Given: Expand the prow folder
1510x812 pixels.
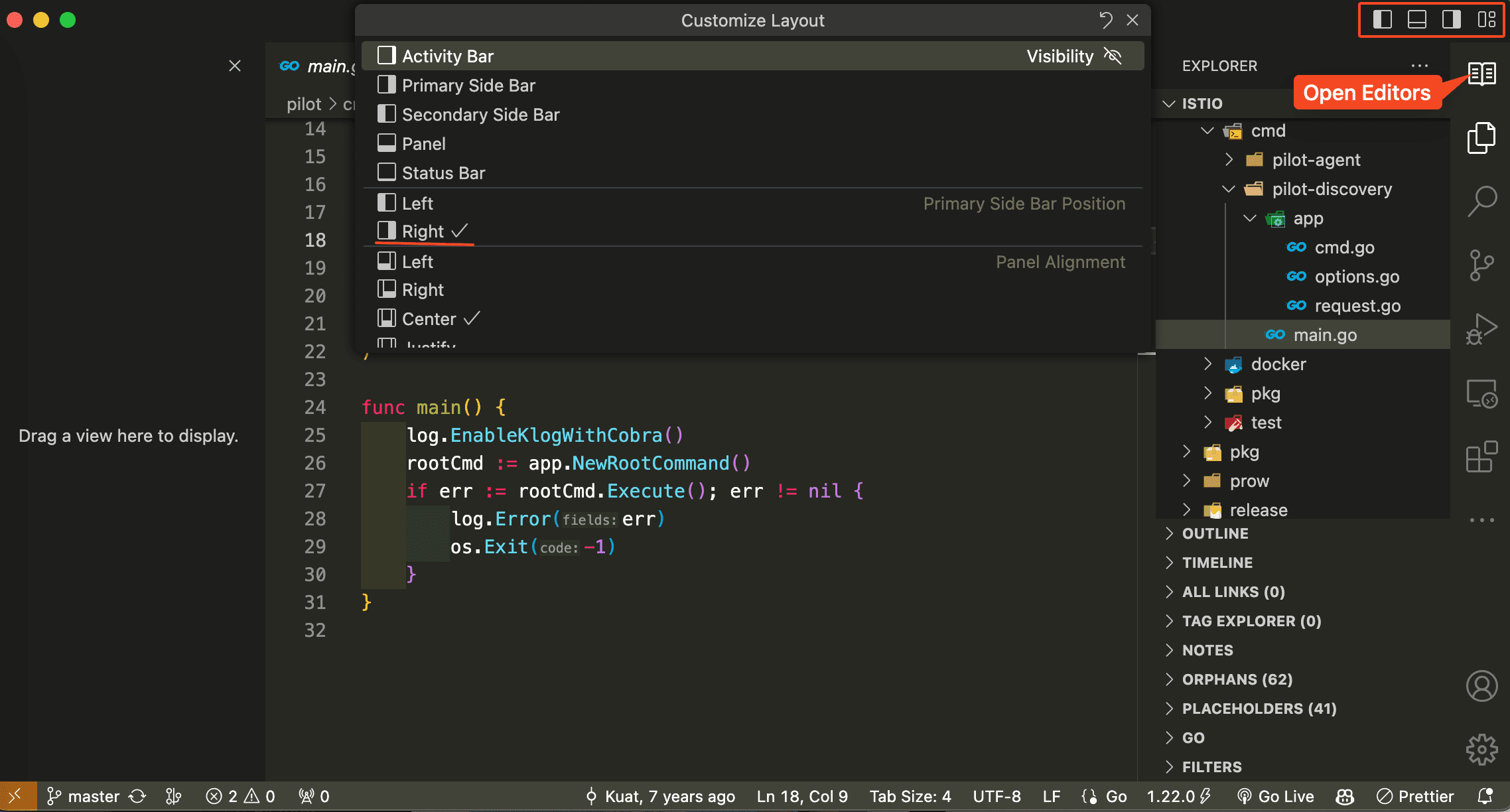Looking at the screenshot, I should click(1186, 481).
